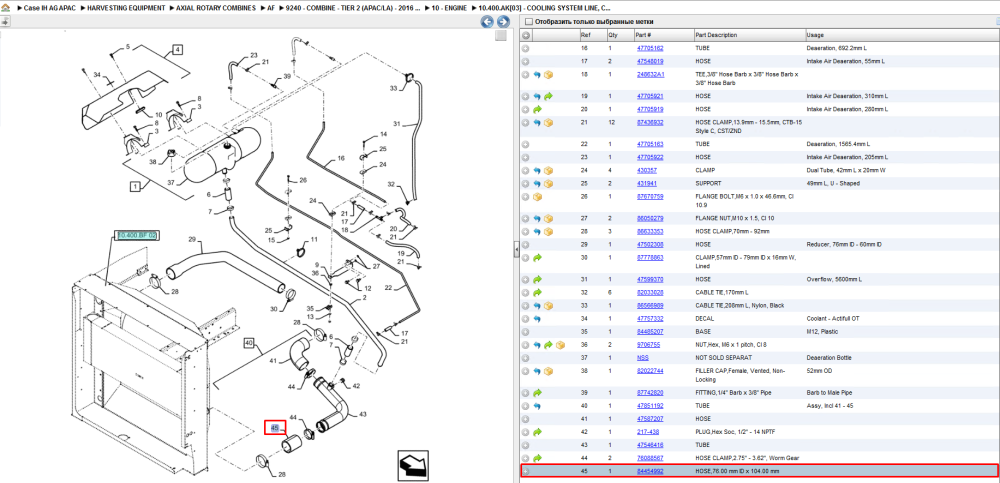This screenshot has height=483, width=1000.
Task: Open part number link 217-438
Action: click(648, 432)
